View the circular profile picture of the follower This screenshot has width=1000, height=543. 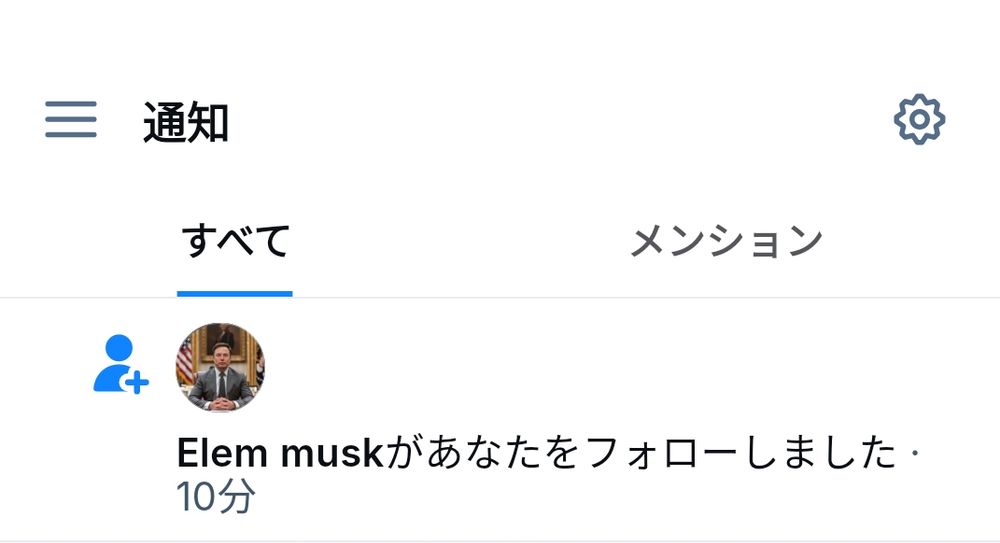pos(220,367)
